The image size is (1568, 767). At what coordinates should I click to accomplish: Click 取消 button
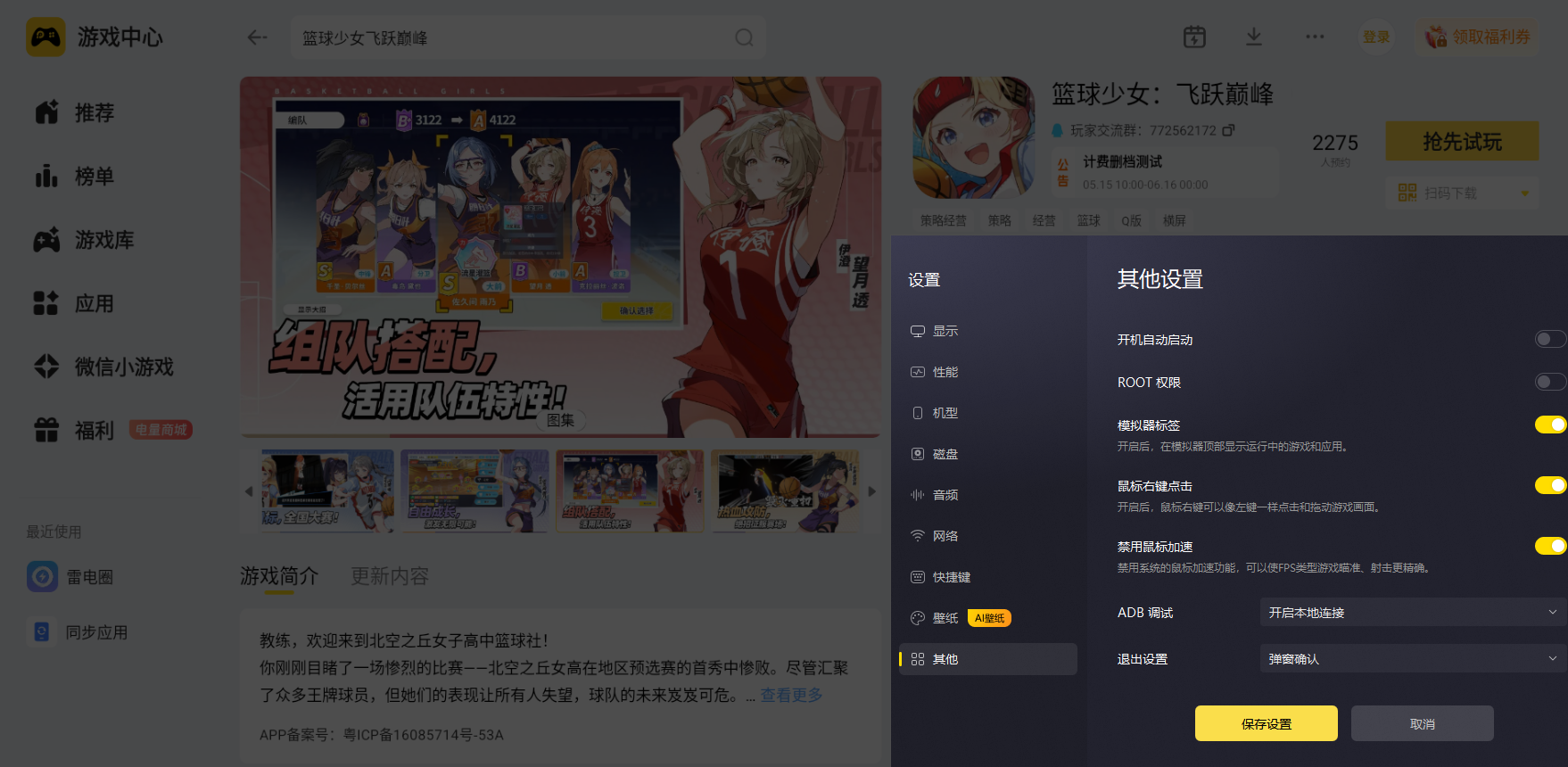[x=1423, y=723]
